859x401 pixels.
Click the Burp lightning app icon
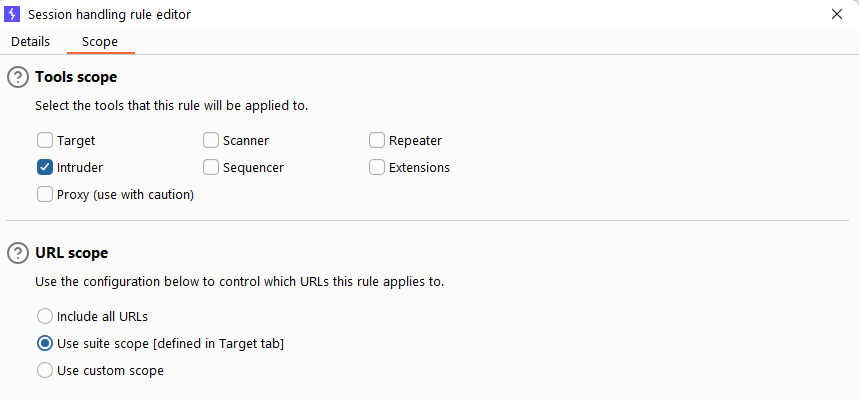pyautogui.click(x=12, y=14)
